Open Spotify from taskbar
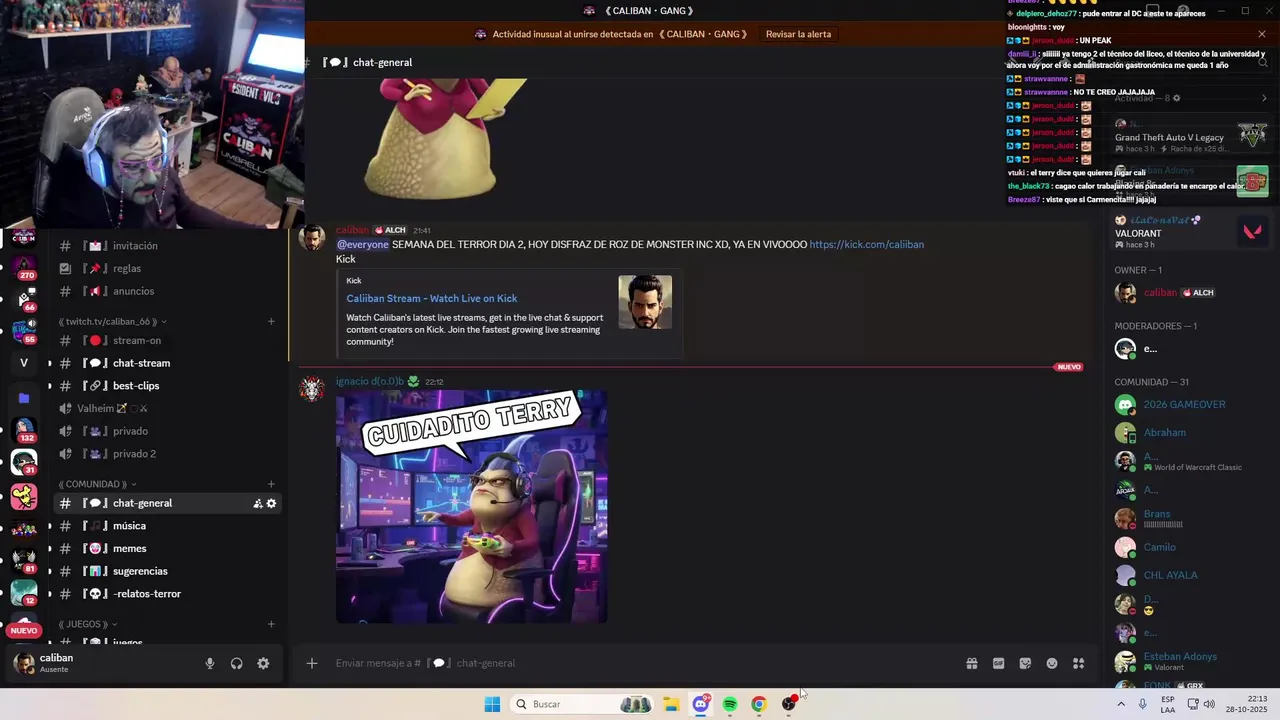The width and height of the screenshot is (1280, 720). 730,704
